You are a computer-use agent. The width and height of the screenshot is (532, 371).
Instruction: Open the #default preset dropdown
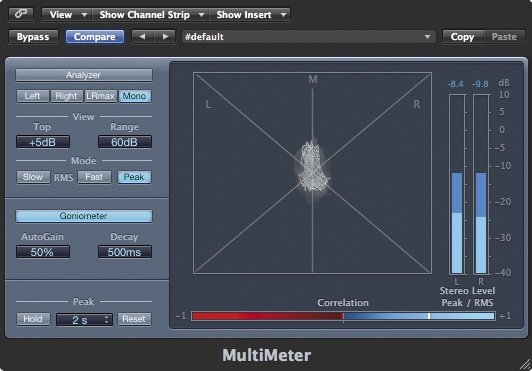click(308, 37)
